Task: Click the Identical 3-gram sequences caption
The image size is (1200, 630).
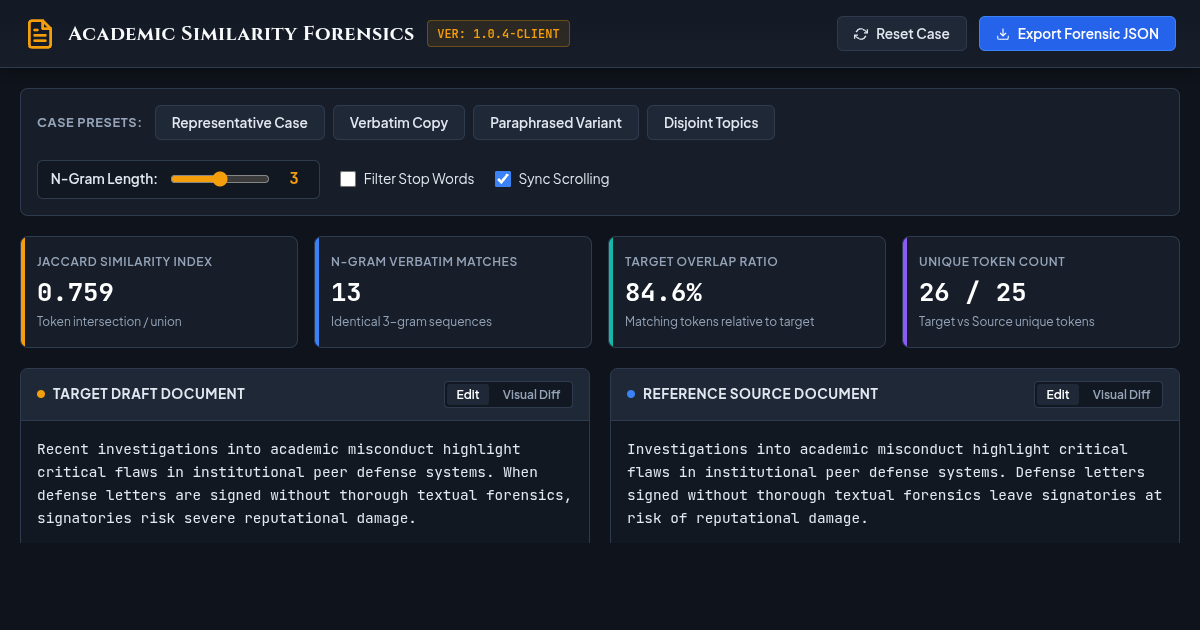Action: pos(411,322)
